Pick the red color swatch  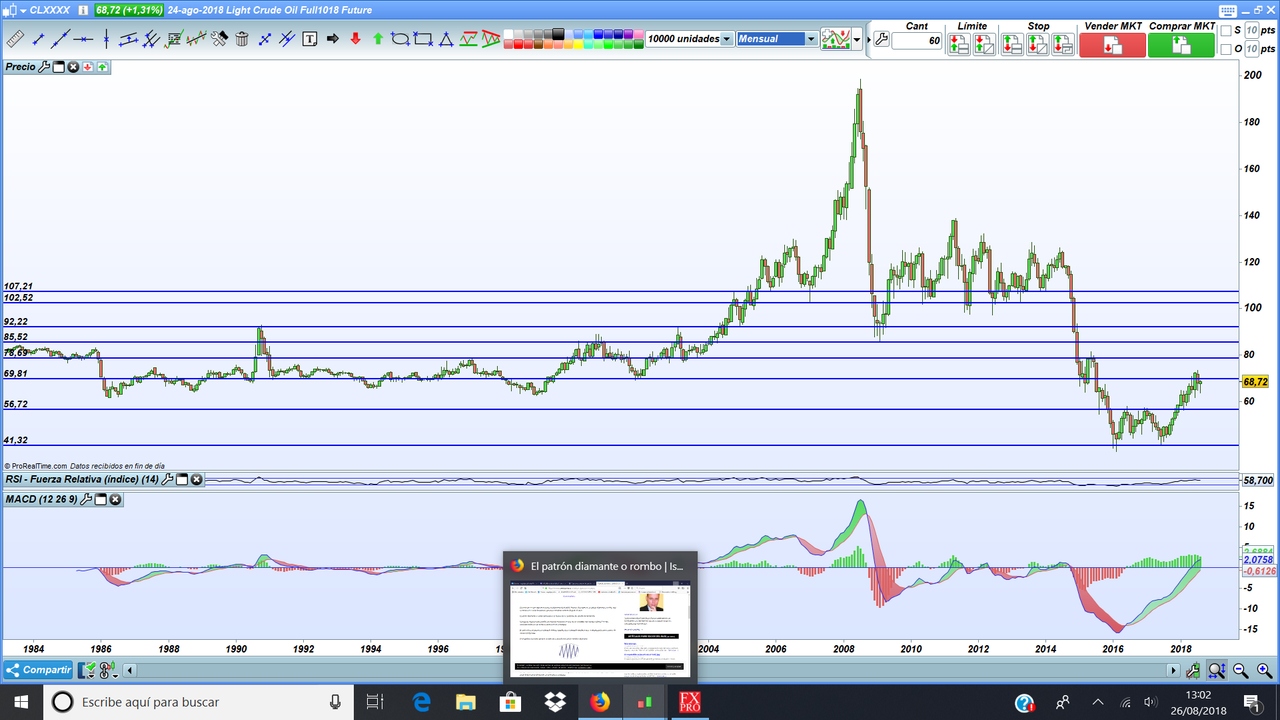518,44
